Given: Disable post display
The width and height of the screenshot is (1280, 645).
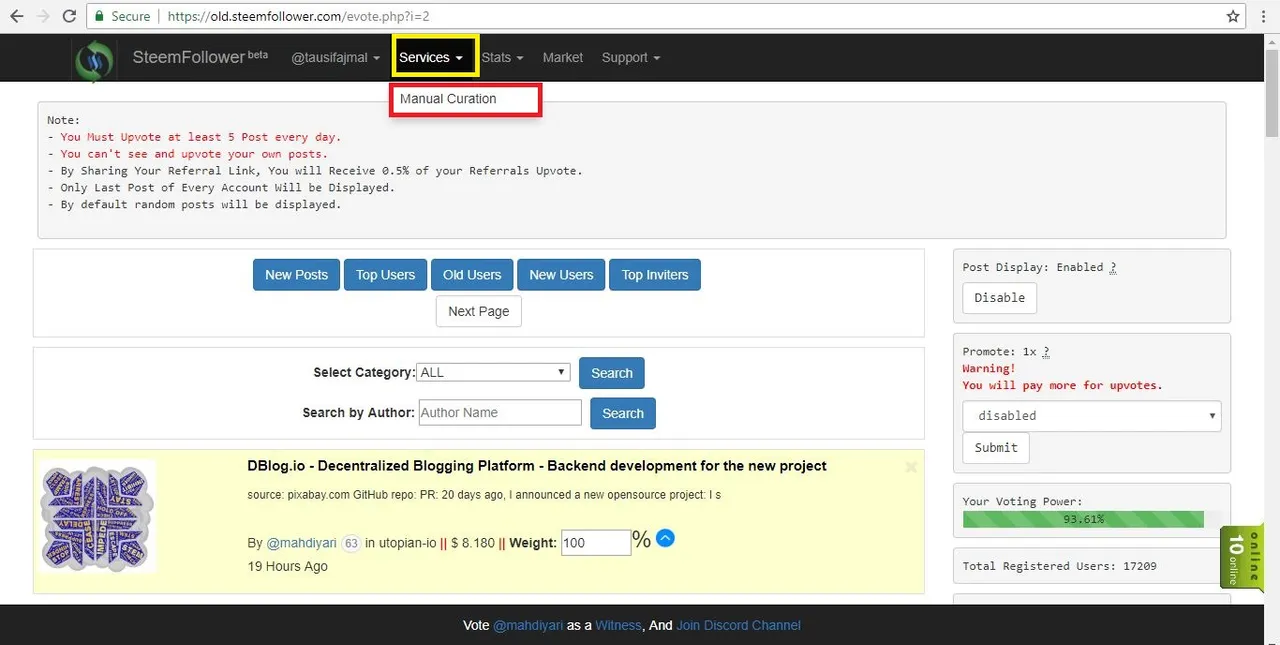Looking at the screenshot, I should click(x=1000, y=297).
